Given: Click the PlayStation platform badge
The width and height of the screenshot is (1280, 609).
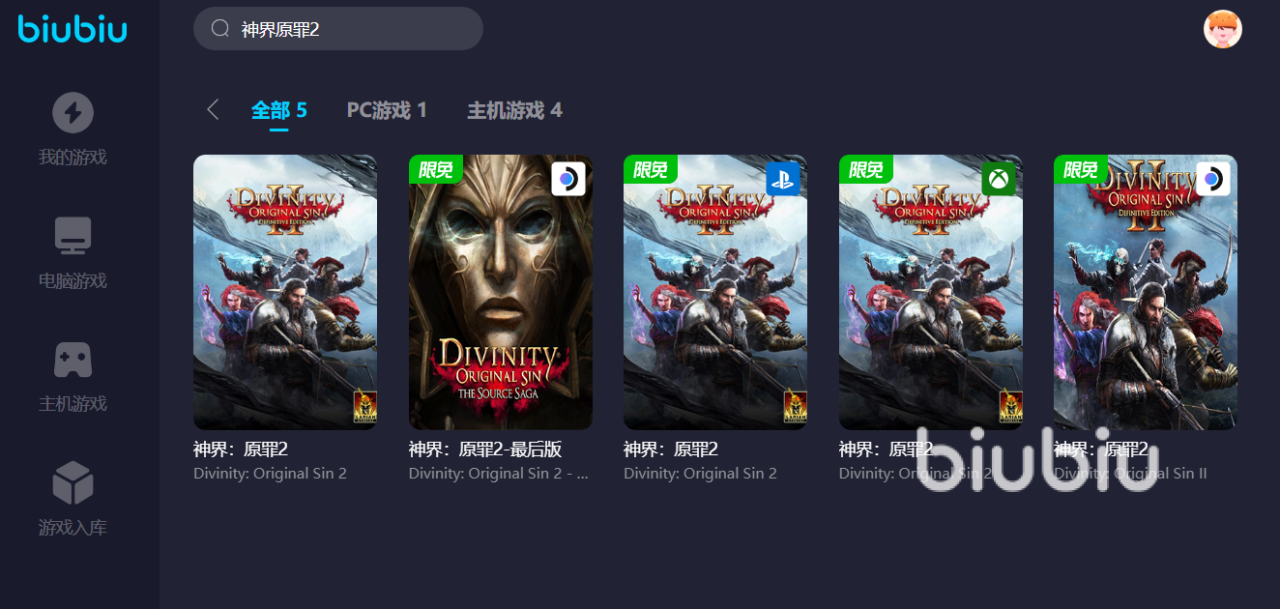Looking at the screenshot, I should point(783,179).
